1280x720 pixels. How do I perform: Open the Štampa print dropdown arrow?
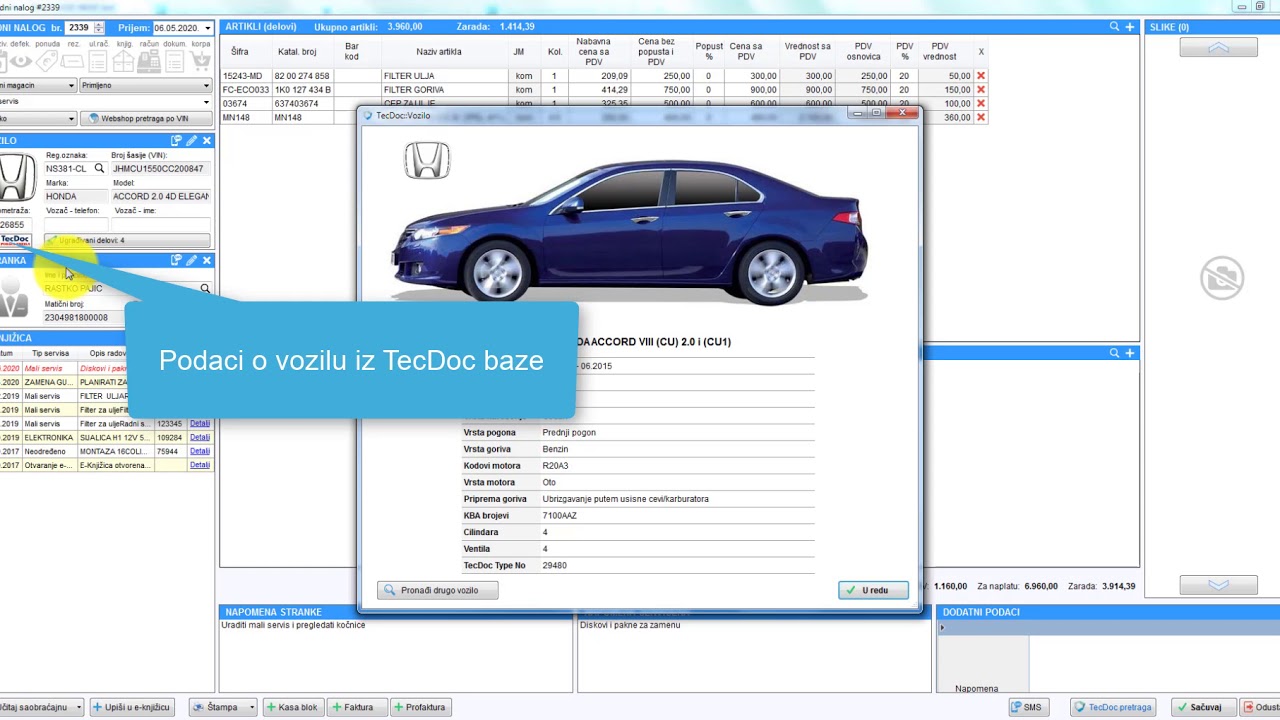point(252,707)
